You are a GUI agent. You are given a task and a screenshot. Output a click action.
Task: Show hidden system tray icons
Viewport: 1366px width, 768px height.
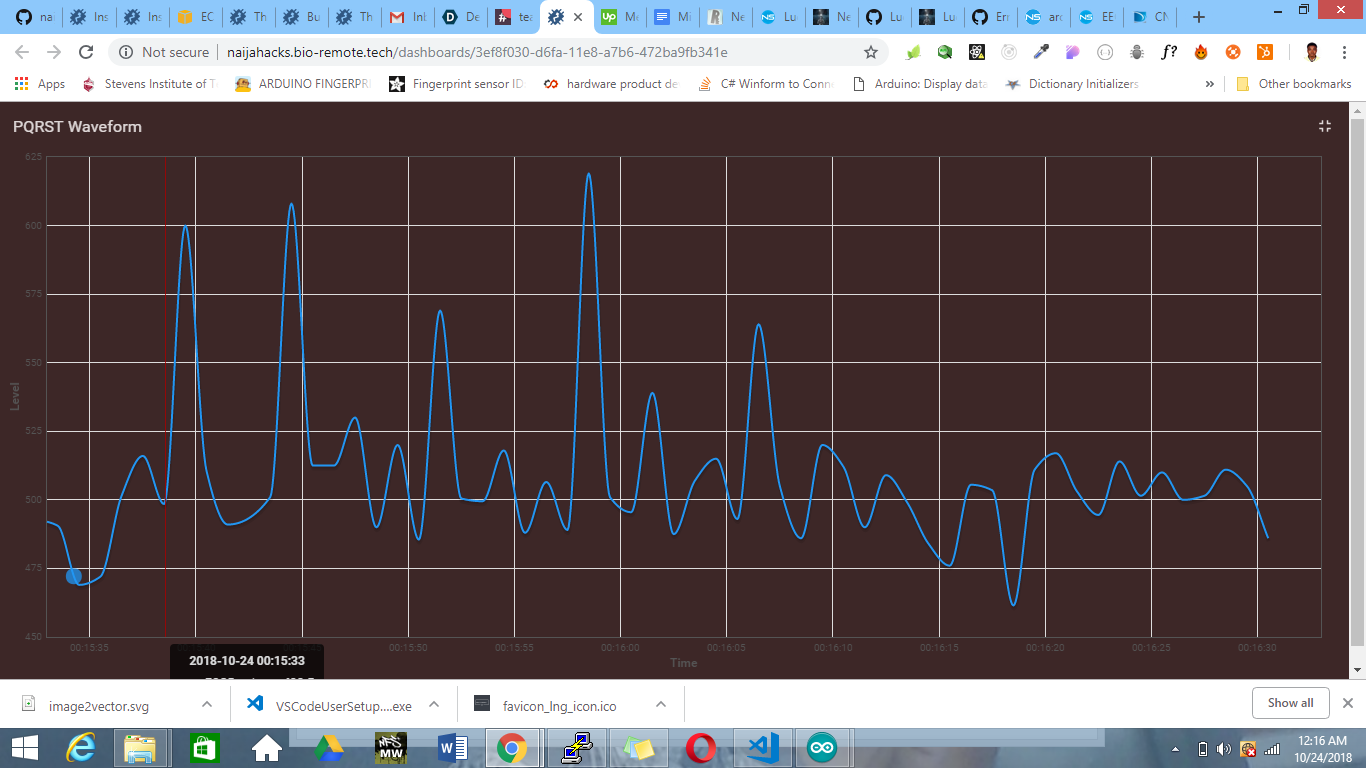pos(1175,748)
